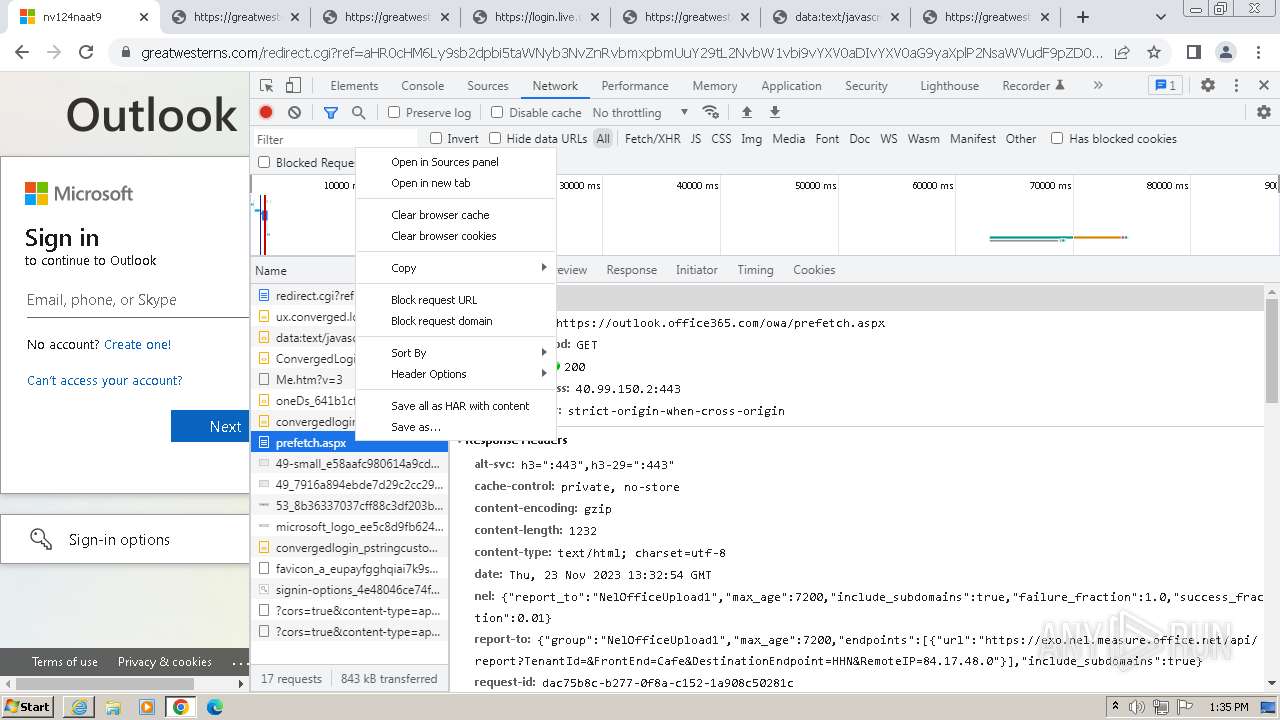The height and width of the screenshot is (720, 1280).
Task: Open a new browser tab
Action: [1083, 17]
